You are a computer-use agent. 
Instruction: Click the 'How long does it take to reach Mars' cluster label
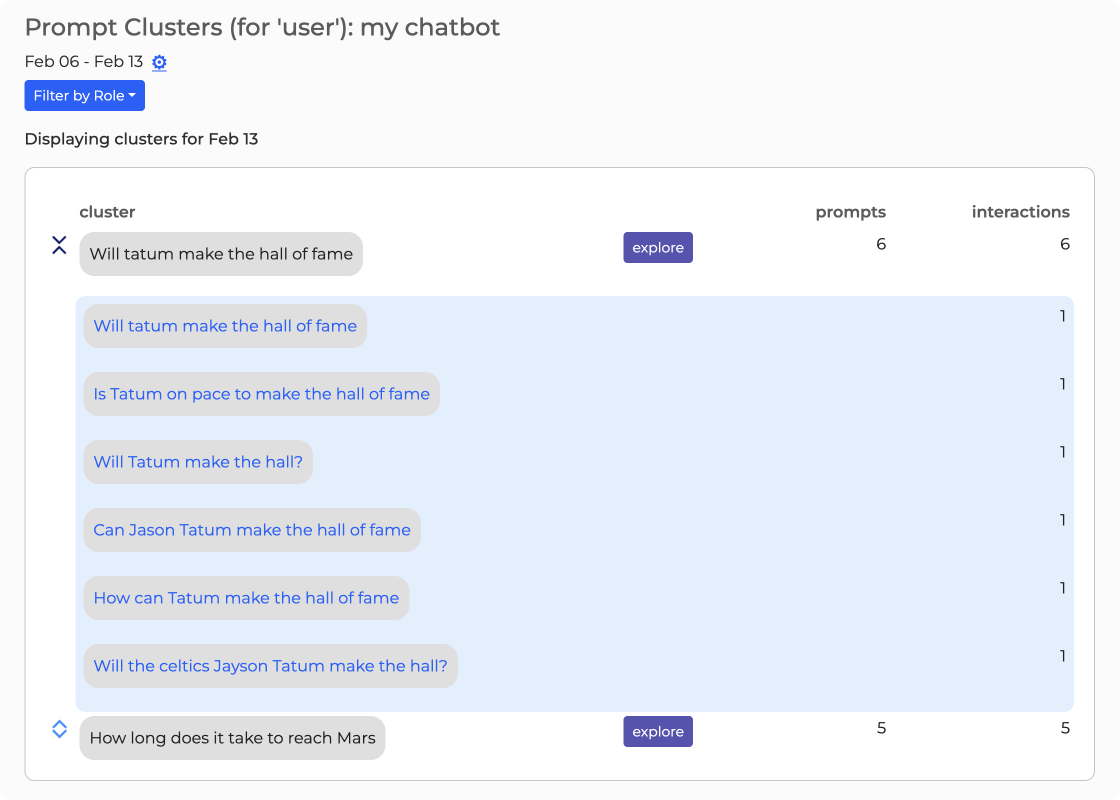(x=232, y=738)
